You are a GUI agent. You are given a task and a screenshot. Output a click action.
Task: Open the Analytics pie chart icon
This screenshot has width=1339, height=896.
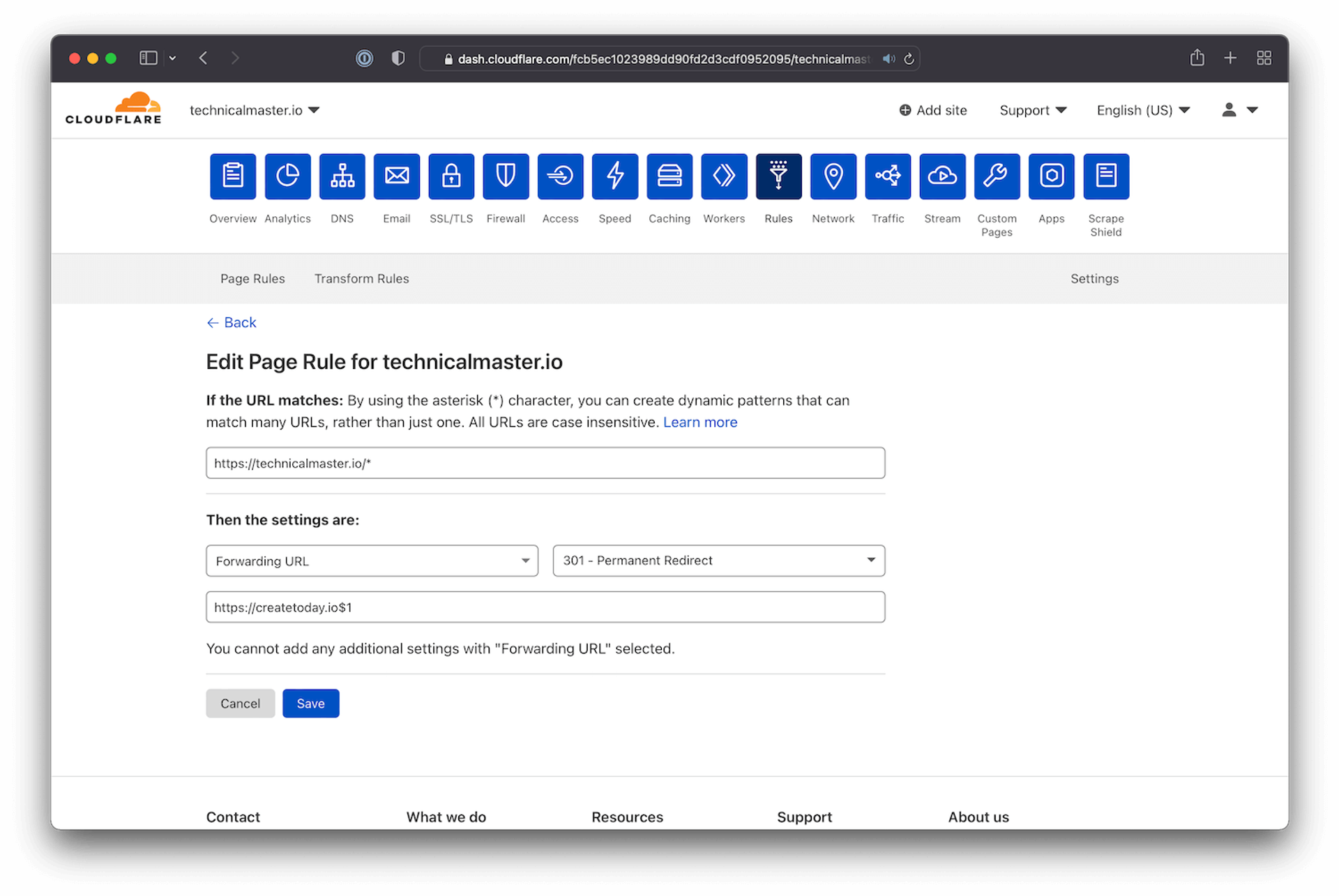(x=287, y=176)
